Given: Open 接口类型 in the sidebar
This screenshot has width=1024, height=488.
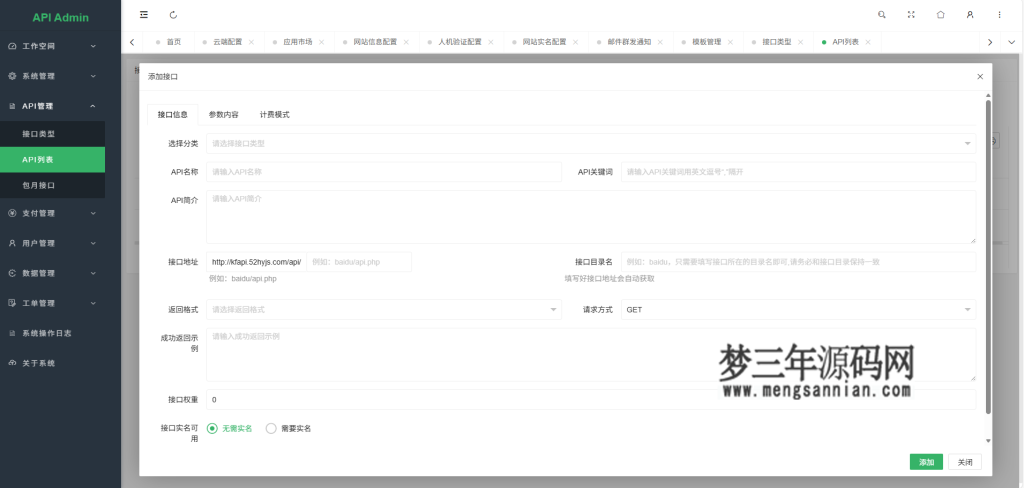Looking at the screenshot, I should (x=52, y=134).
